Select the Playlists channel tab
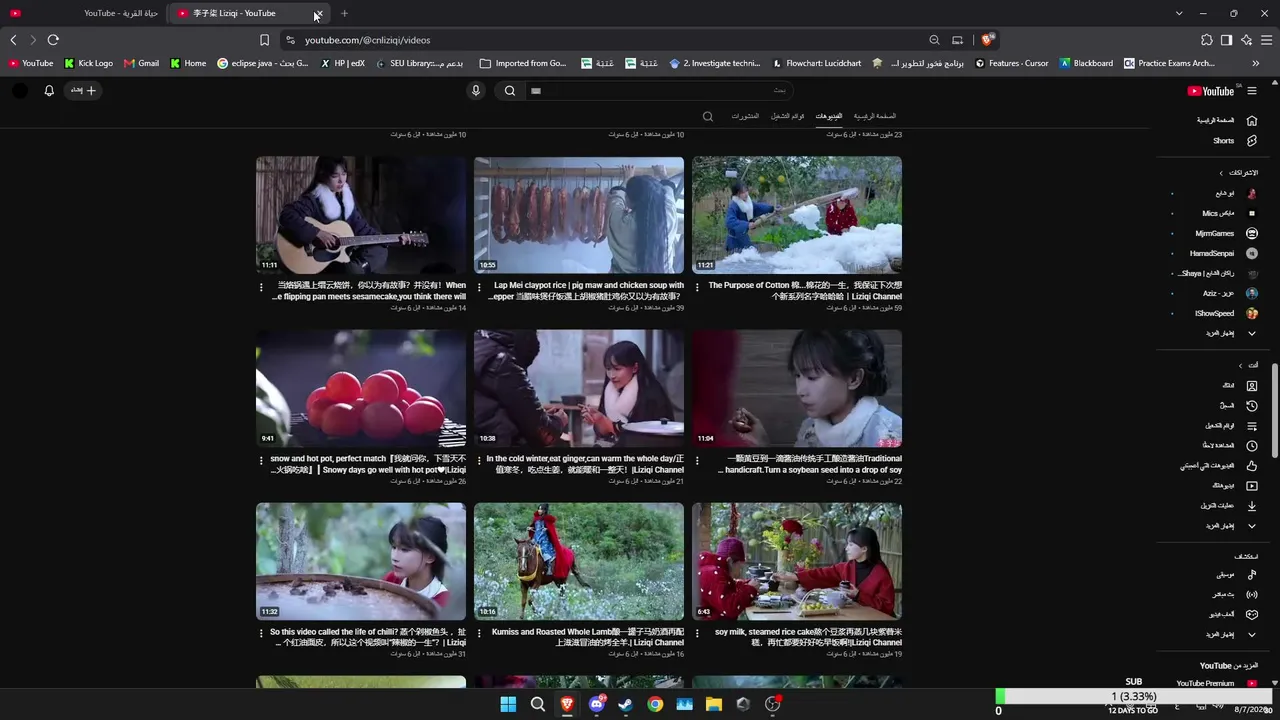 [x=787, y=117]
